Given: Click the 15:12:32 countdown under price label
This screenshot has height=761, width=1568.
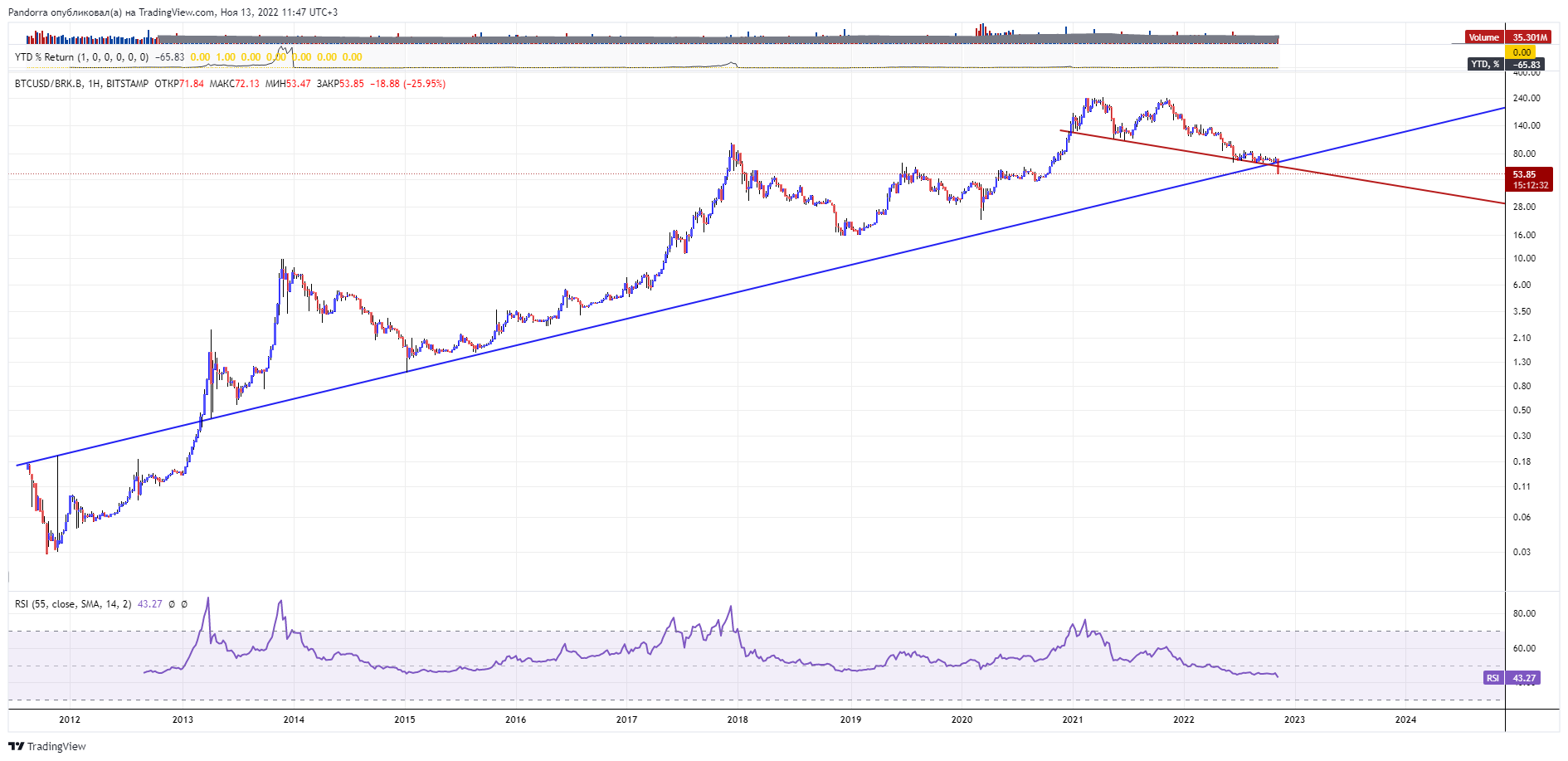Looking at the screenshot, I should click(1530, 185).
